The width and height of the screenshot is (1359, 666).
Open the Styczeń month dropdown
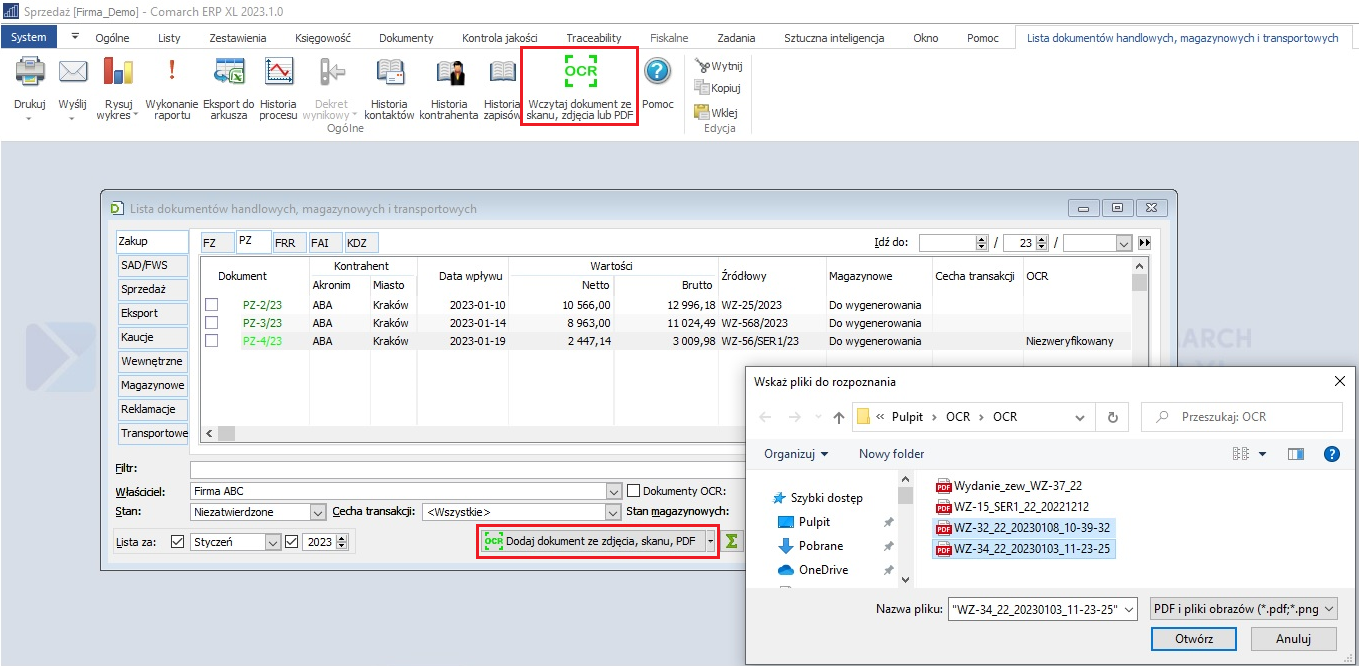[x=273, y=542]
